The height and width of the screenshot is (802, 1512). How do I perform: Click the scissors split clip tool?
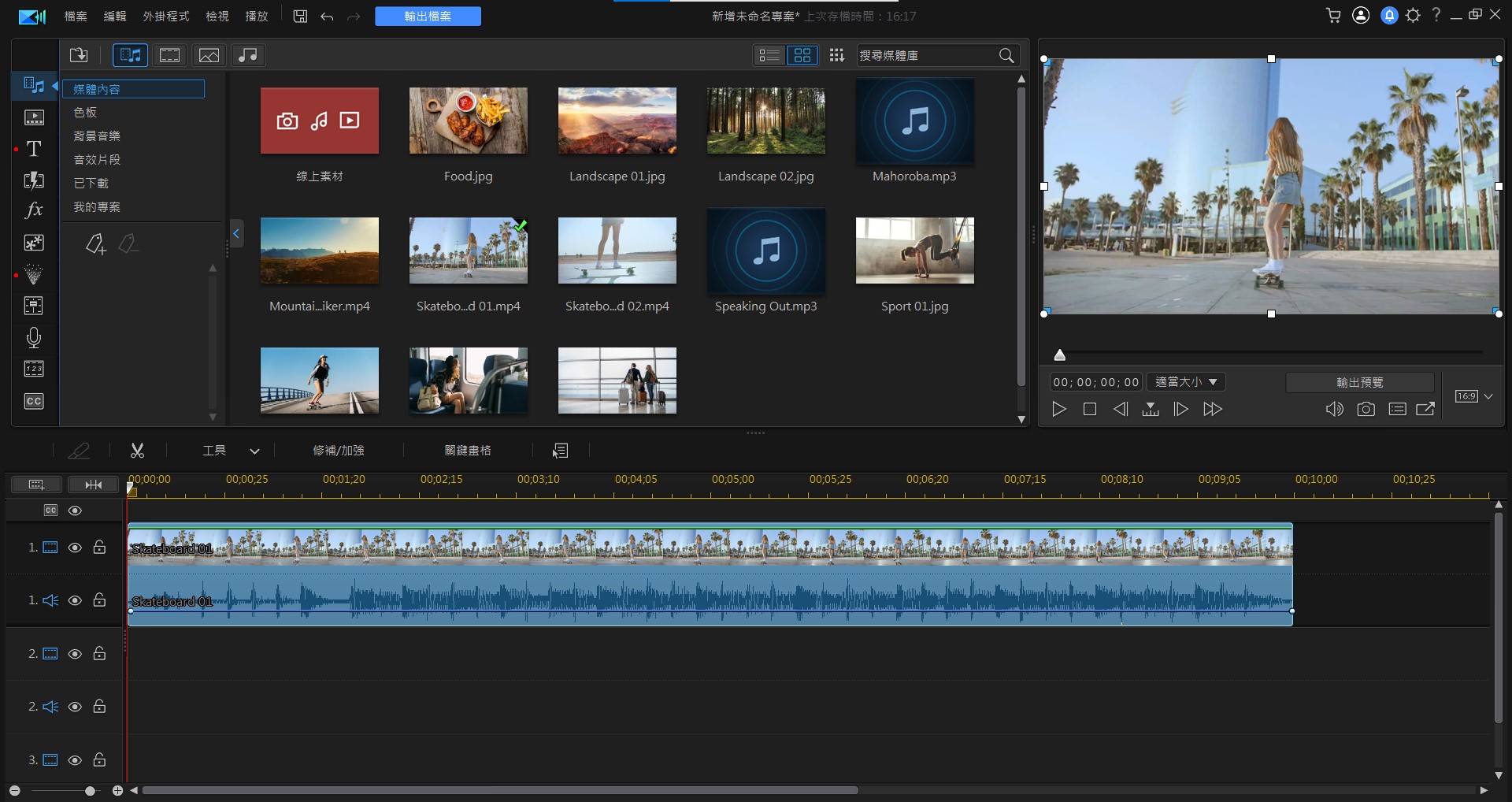point(137,451)
